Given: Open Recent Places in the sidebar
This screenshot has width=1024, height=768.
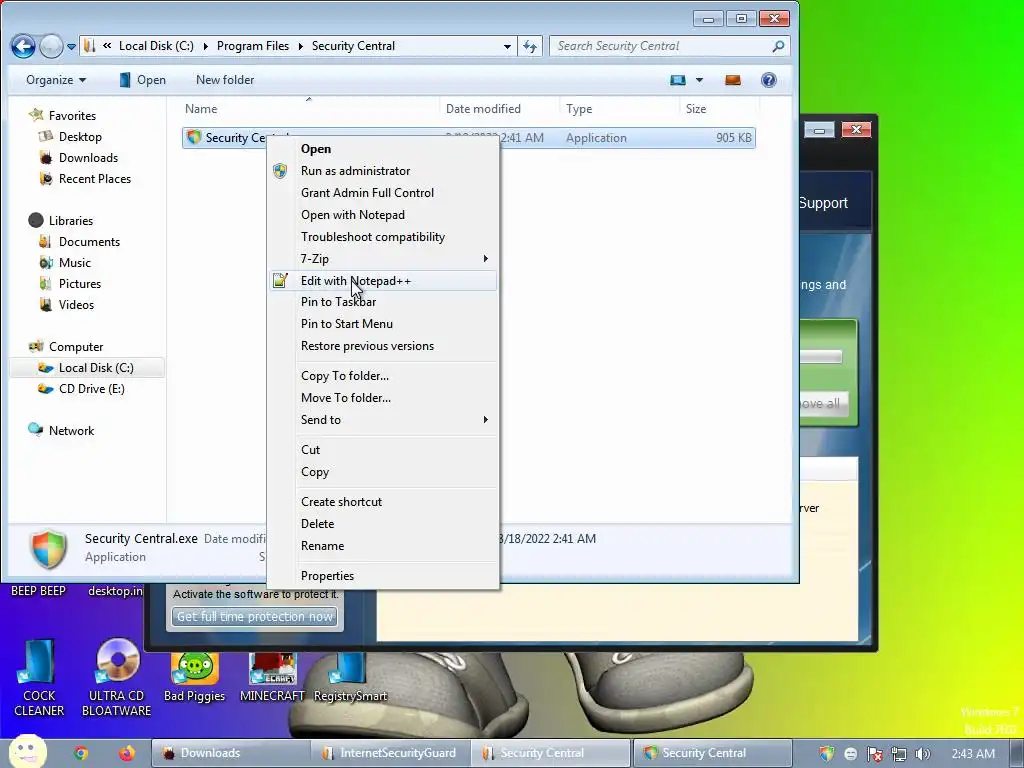Looking at the screenshot, I should [85, 178].
